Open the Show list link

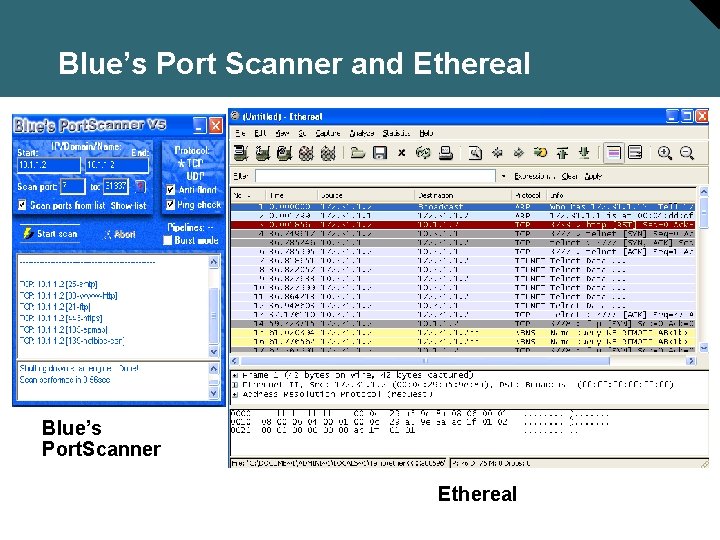coord(129,205)
